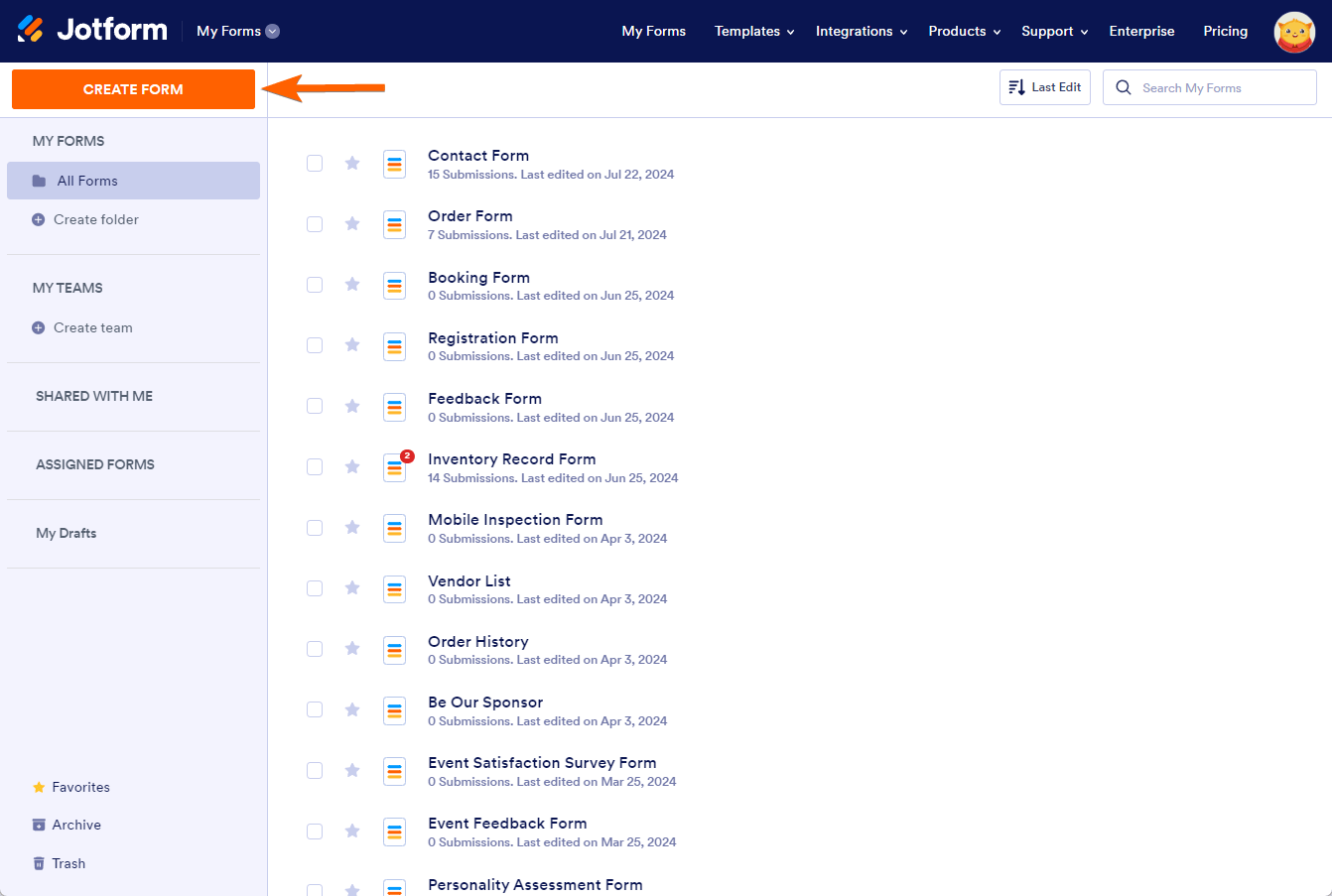Open the My Forms switcher dropdown
The image size is (1332, 896).
pos(238,31)
